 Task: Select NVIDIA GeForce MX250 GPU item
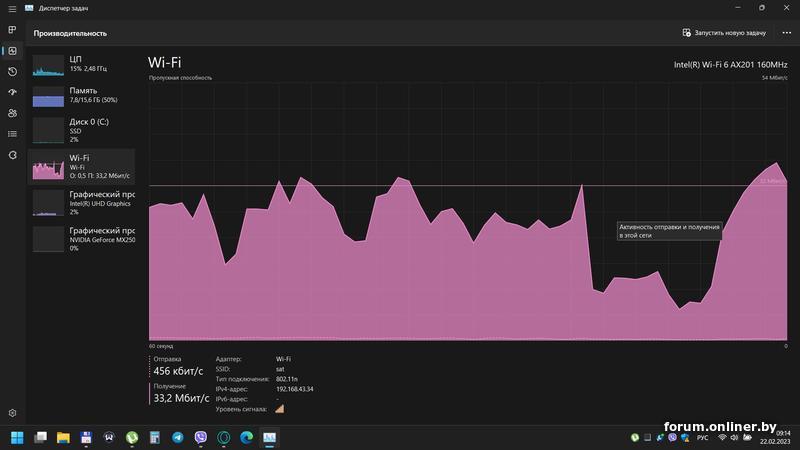80,238
